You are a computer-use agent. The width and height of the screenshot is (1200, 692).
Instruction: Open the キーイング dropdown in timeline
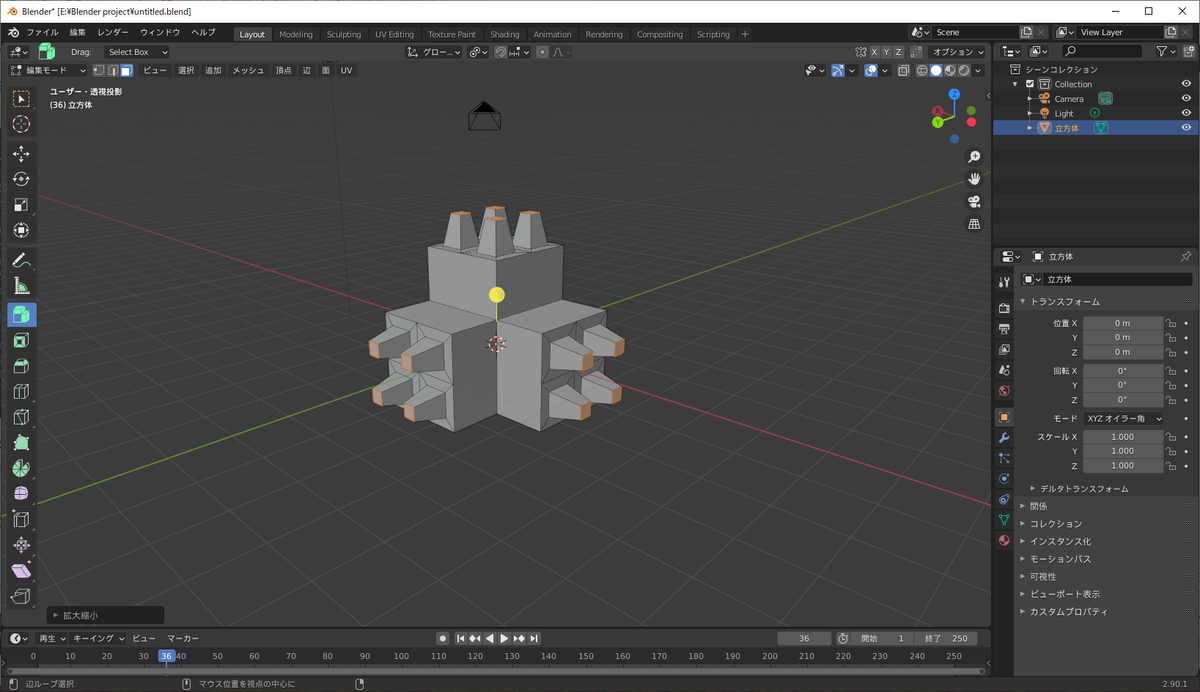(99, 638)
